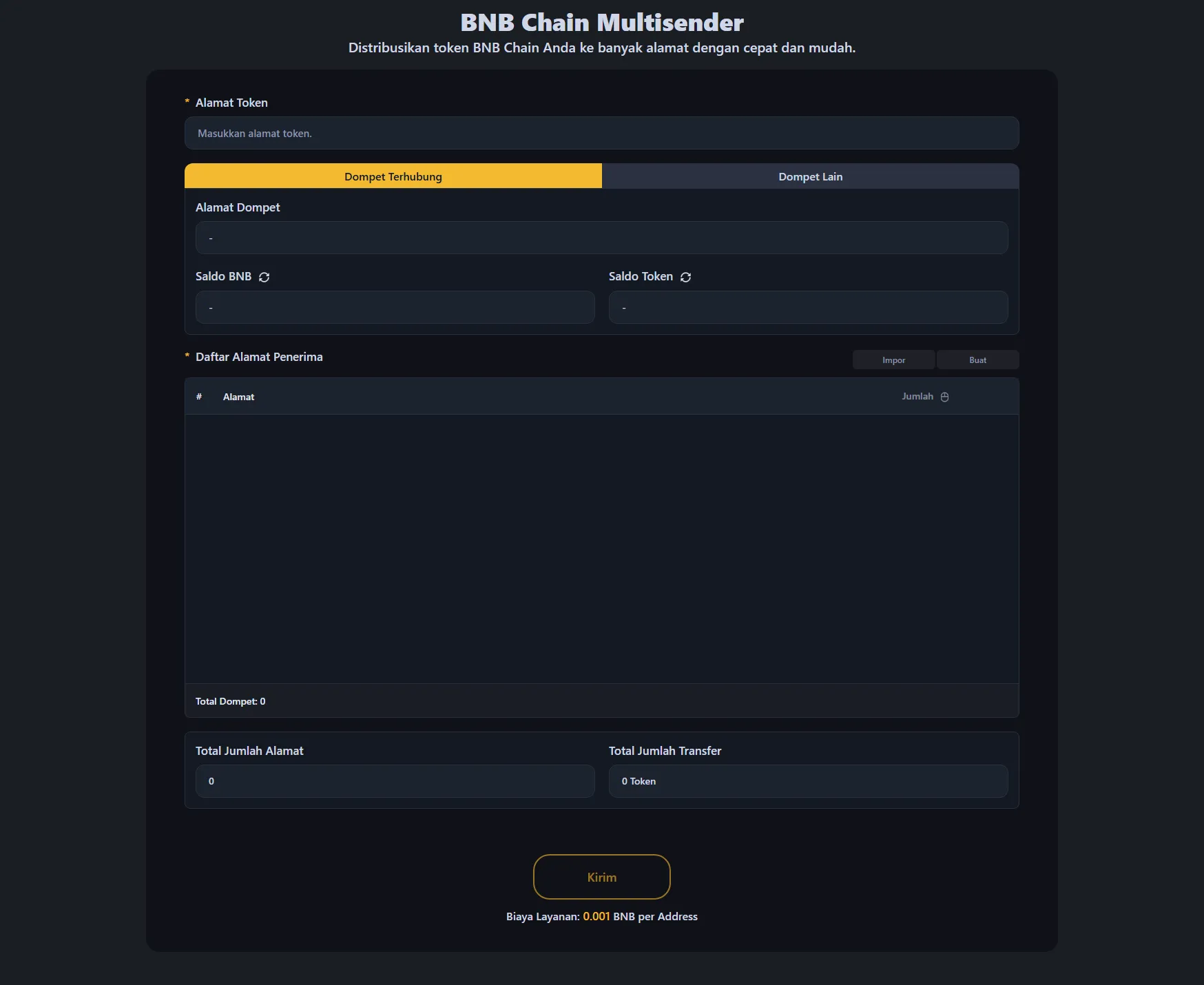
Task: Click the Total Jumlah Transfer field
Action: pyautogui.click(x=808, y=781)
